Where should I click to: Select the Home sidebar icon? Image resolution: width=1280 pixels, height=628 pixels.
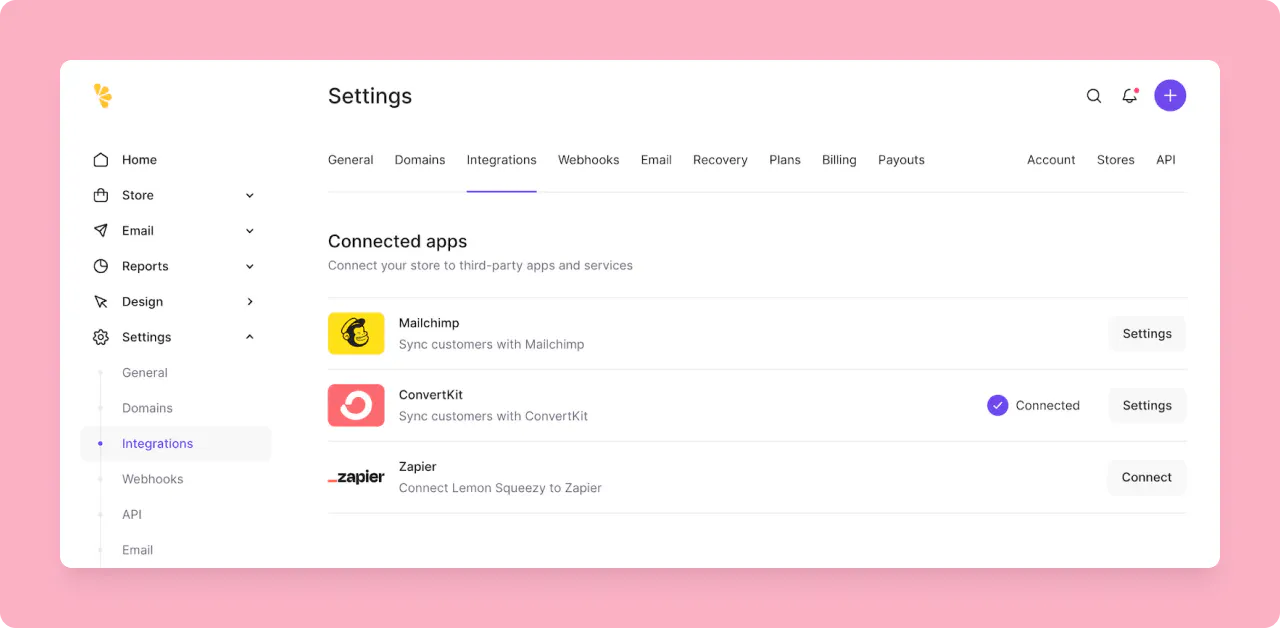click(x=101, y=159)
